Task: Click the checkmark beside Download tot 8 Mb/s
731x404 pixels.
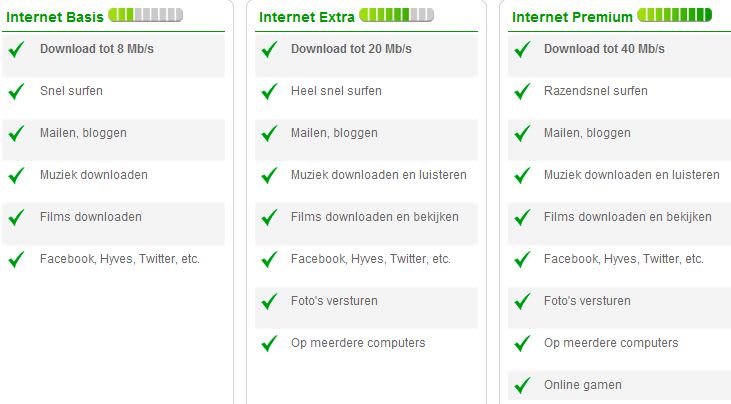Action: 15,50
